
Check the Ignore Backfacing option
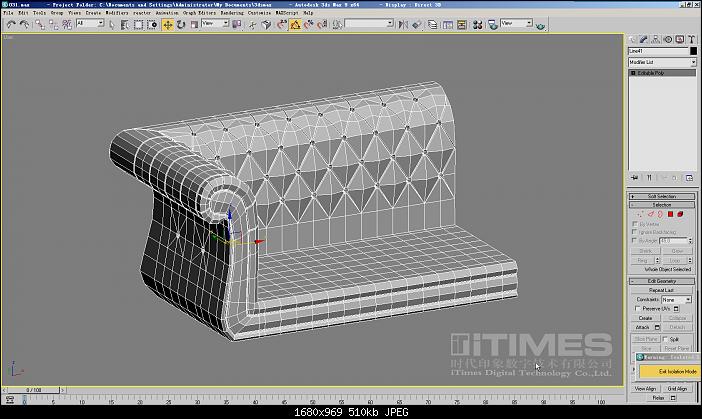[636, 232]
